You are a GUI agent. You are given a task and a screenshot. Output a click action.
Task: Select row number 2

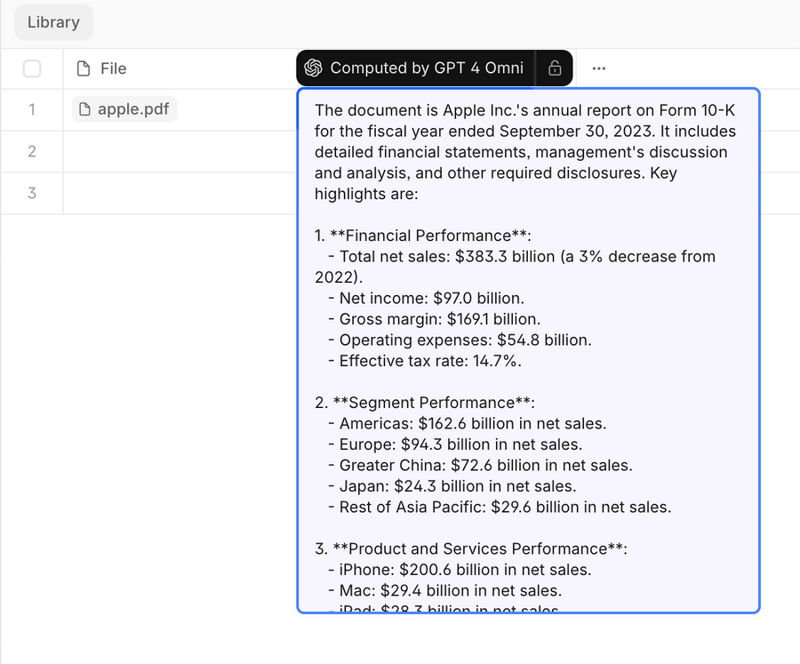pyautogui.click(x=32, y=151)
